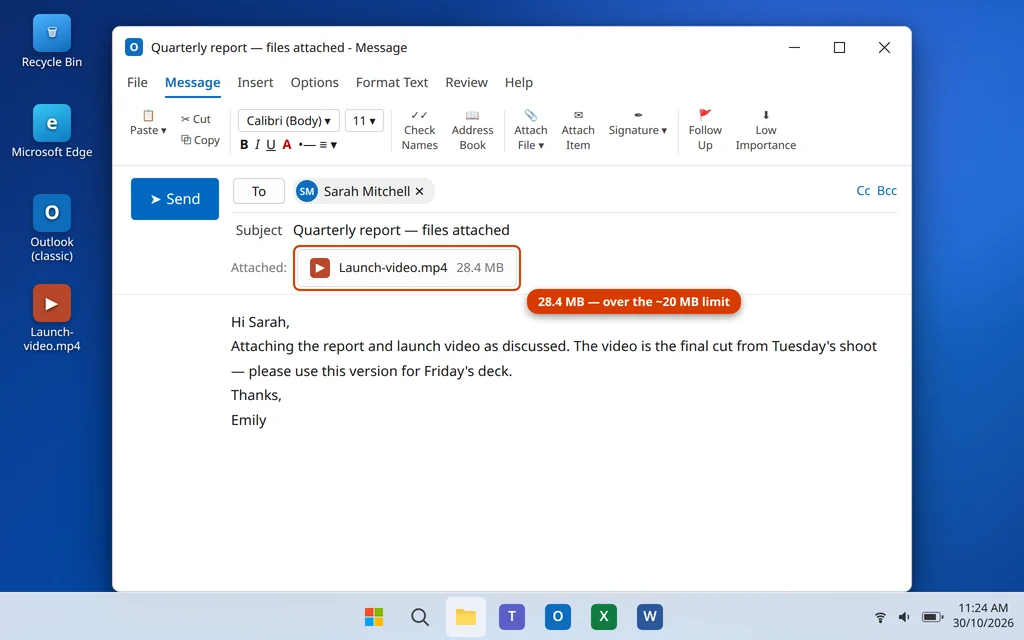
Task: Open the File tab
Action: click(x=137, y=82)
